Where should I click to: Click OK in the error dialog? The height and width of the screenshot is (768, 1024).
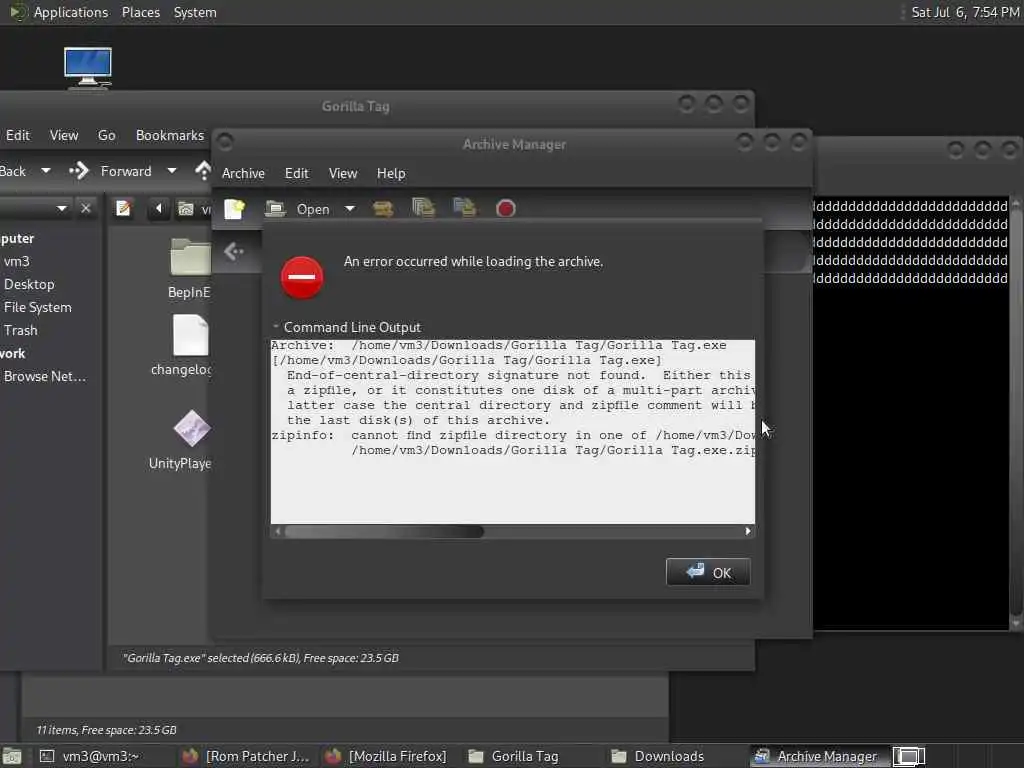pyautogui.click(x=708, y=573)
